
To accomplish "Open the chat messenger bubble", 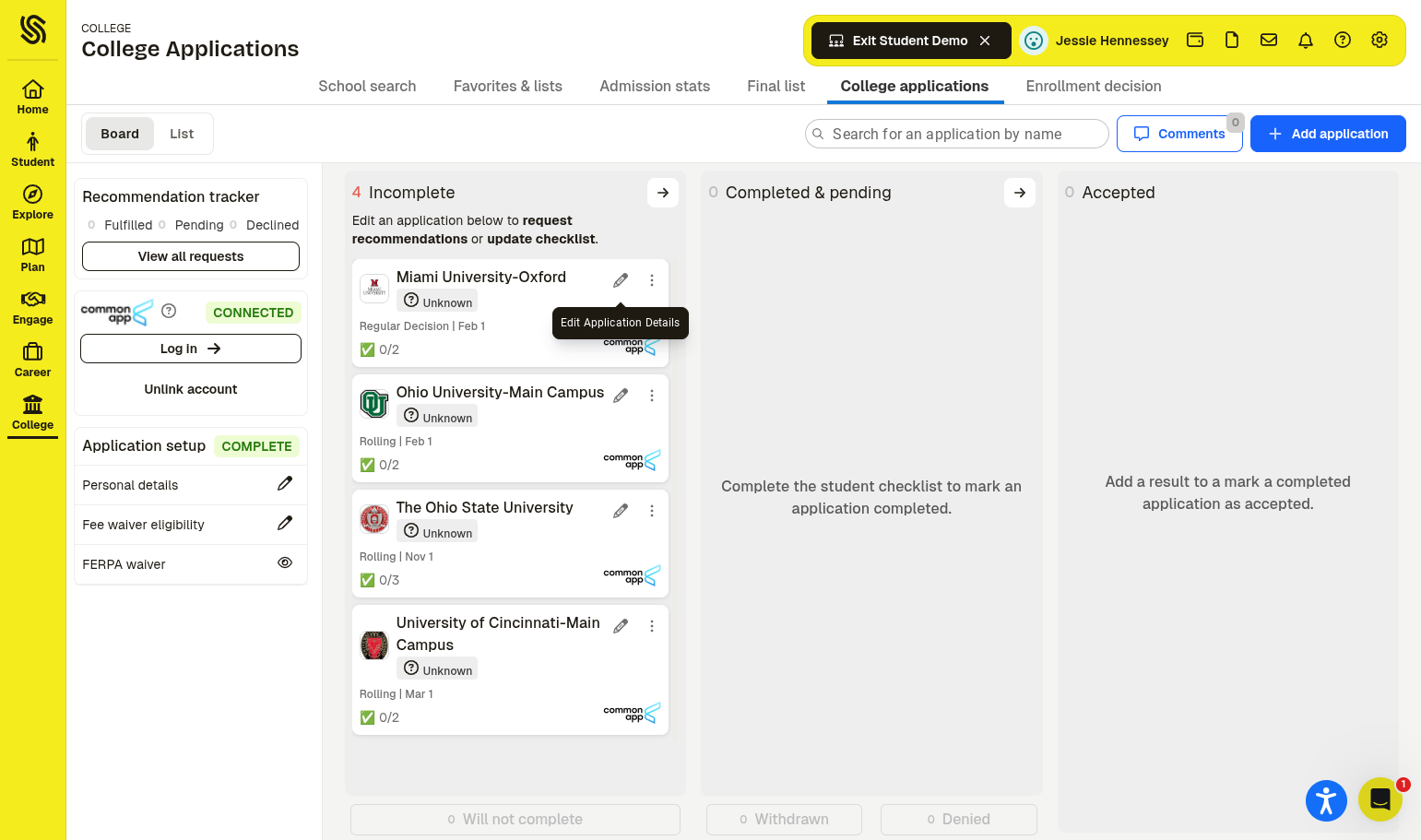I will pyautogui.click(x=1380, y=799).
